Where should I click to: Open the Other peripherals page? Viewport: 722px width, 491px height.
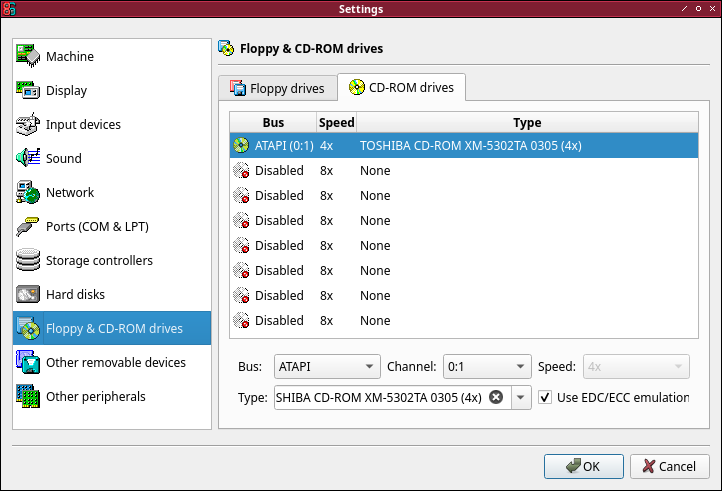pyautogui.click(x=112, y=396)
